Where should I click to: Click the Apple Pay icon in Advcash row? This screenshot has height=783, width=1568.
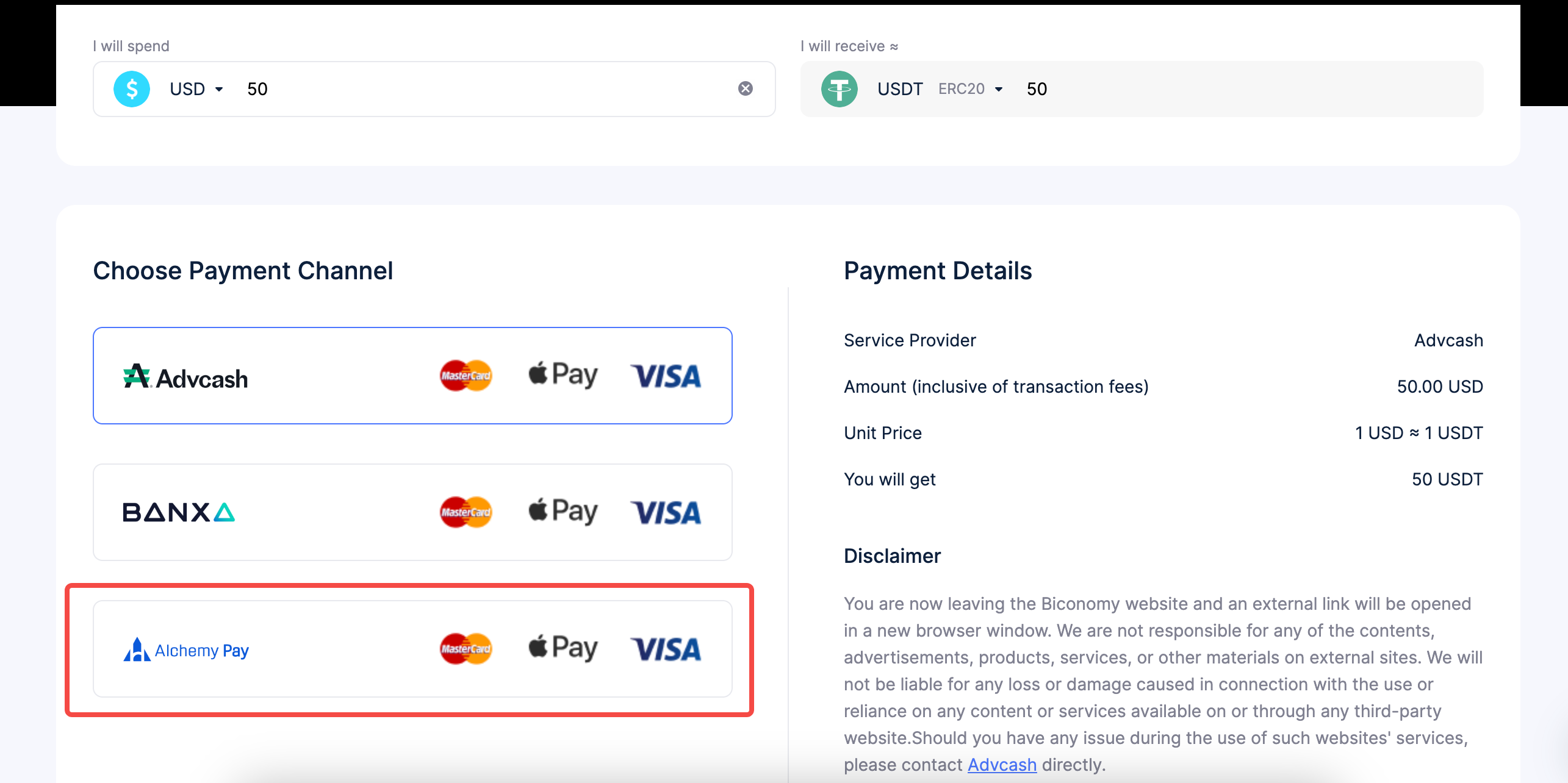click(x=563, y=375)
